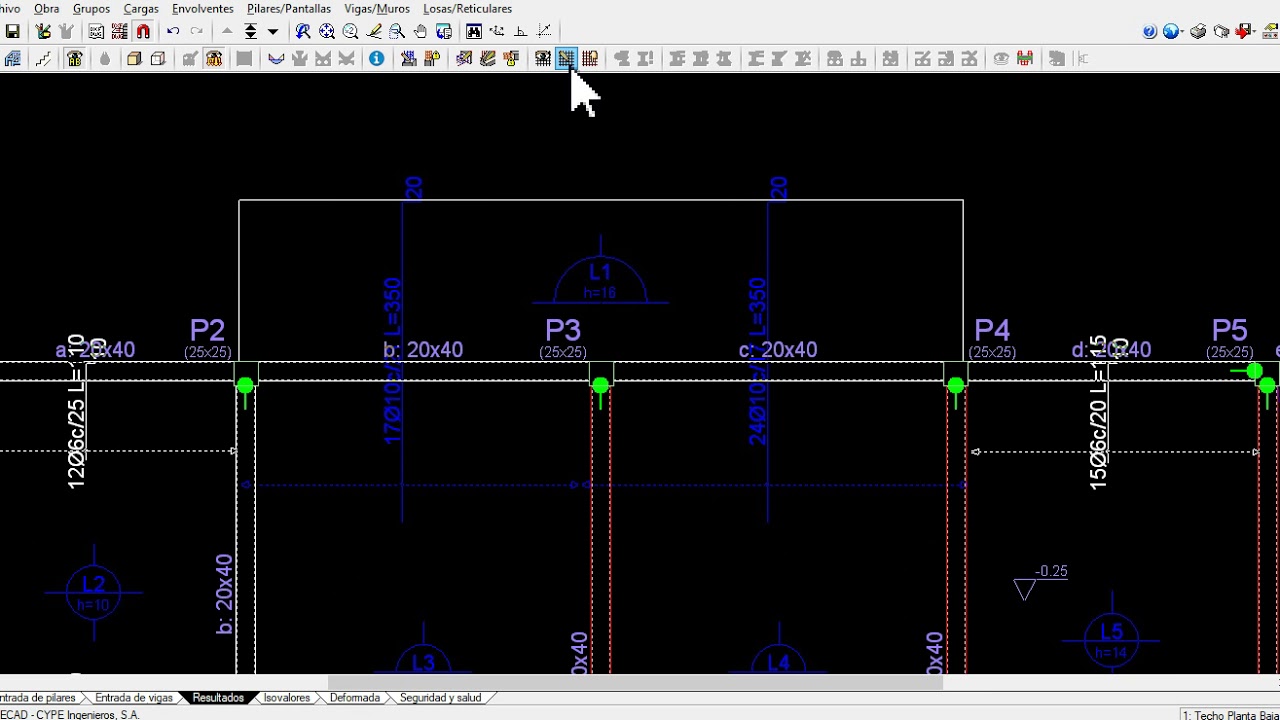The image size is (1280, 720).
Task: Open the Envolventes menu
Action: click(x=203, y=9)
